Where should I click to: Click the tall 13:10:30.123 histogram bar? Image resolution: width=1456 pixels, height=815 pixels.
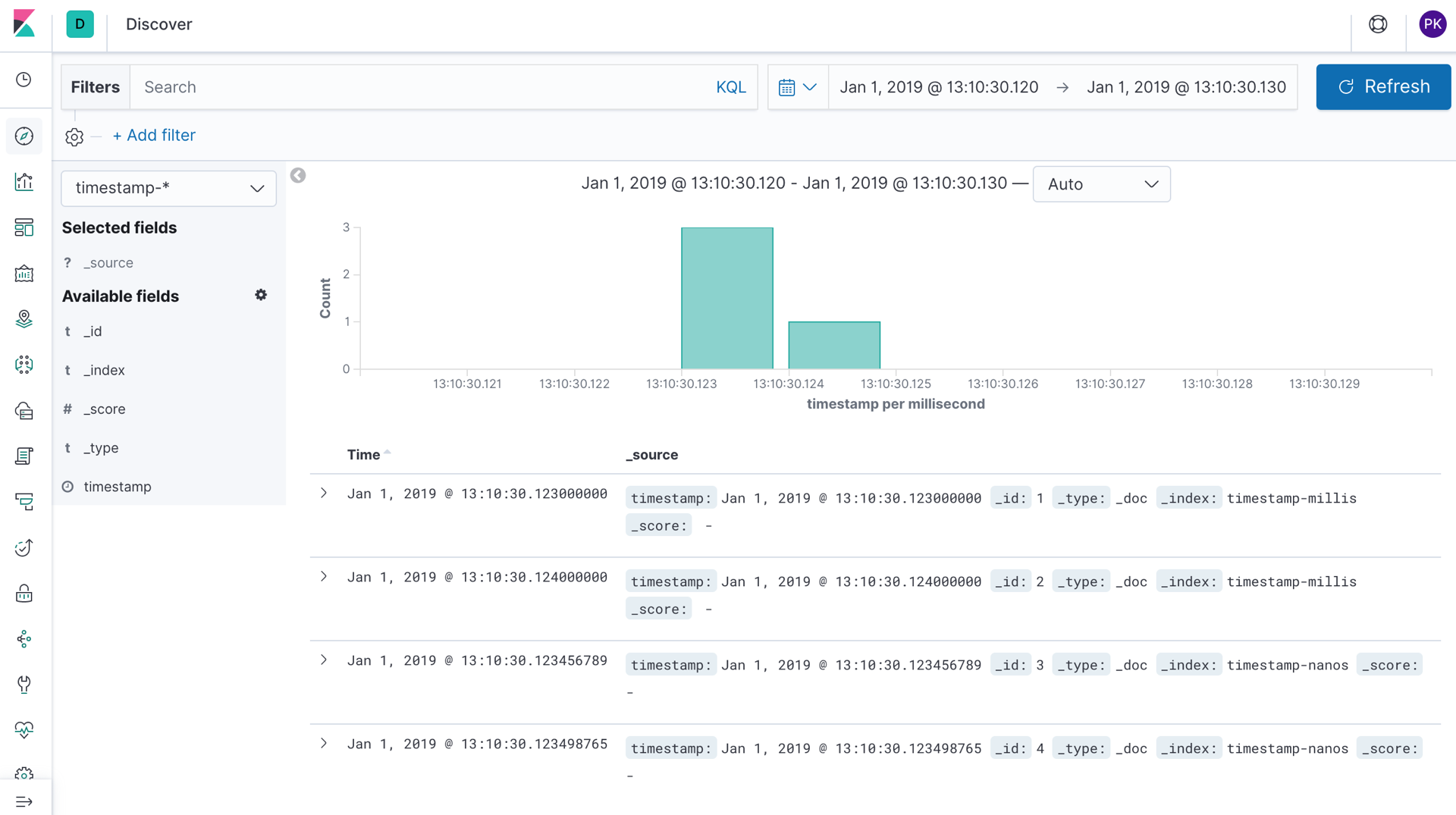click(x=727, y=298)
